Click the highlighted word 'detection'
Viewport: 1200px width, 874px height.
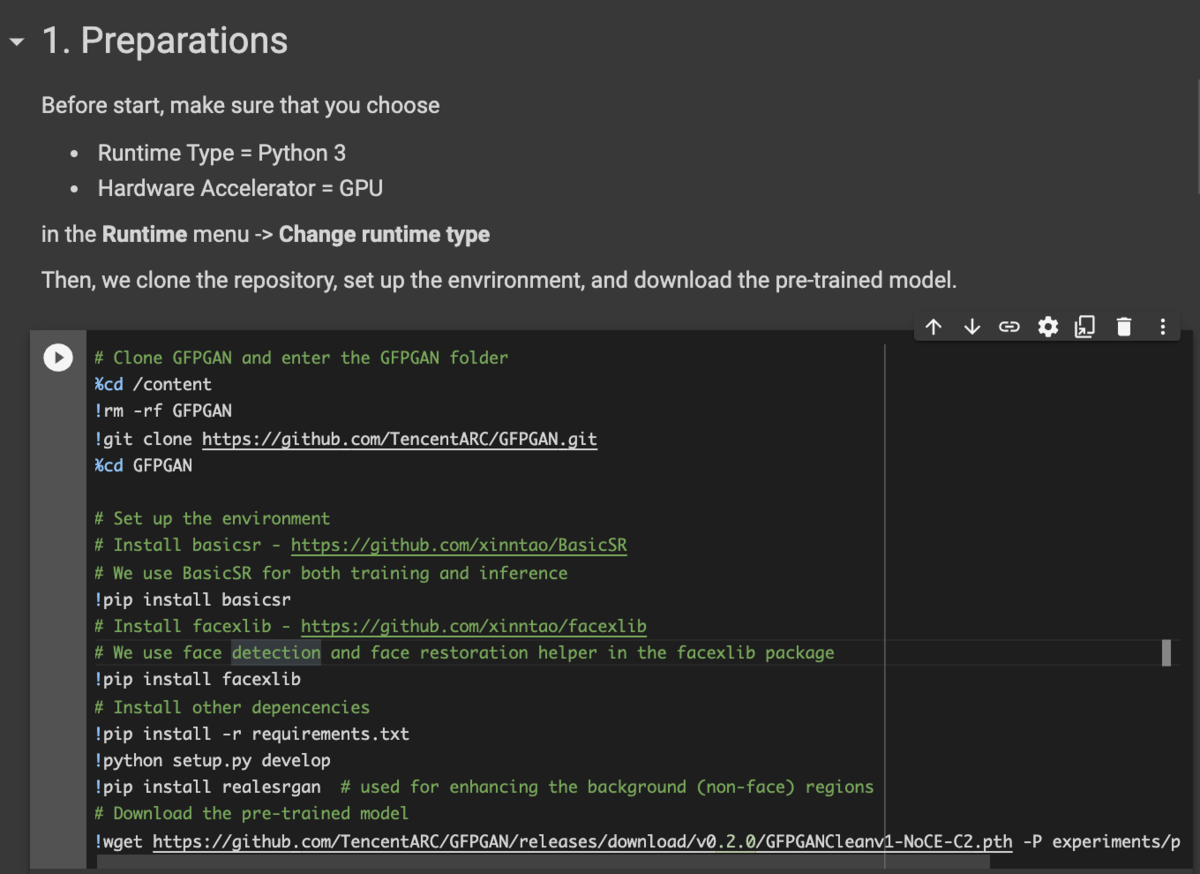pyautogui.click(x=274, y=652)
